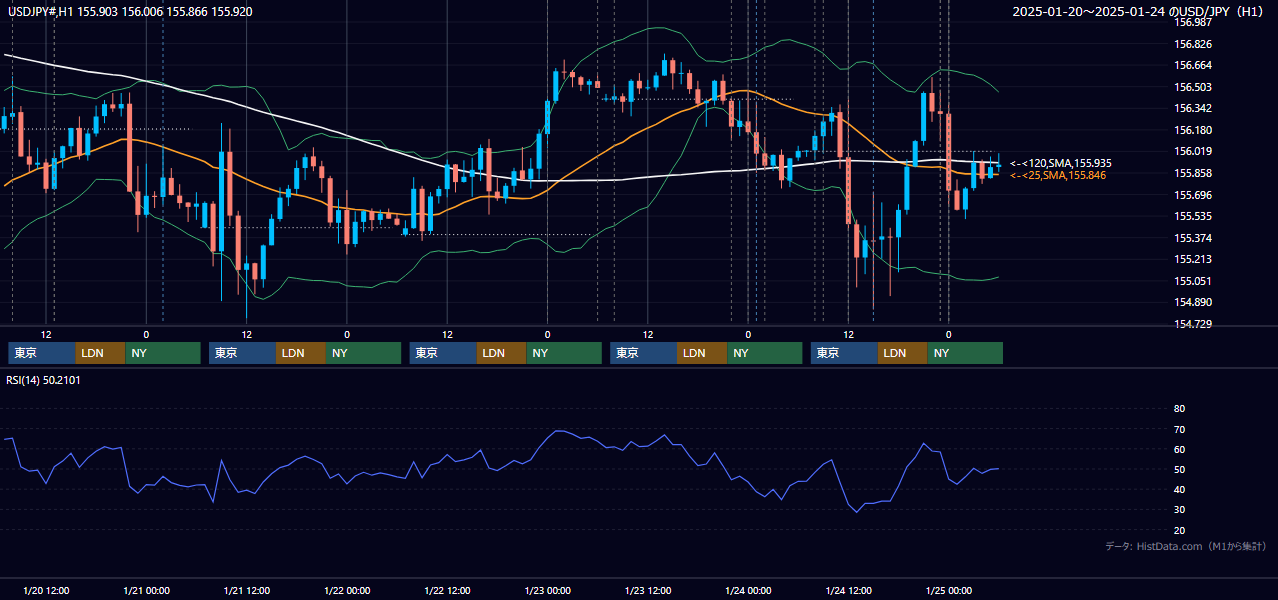The height and width of the screenshot is (600, 1278).
Task: Click the RSI scale value 30
Action: (x=1179, y=510)
